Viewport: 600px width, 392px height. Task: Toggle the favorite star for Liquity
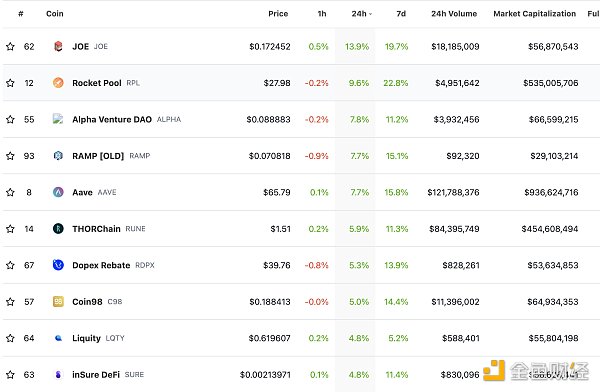[10, 338]
